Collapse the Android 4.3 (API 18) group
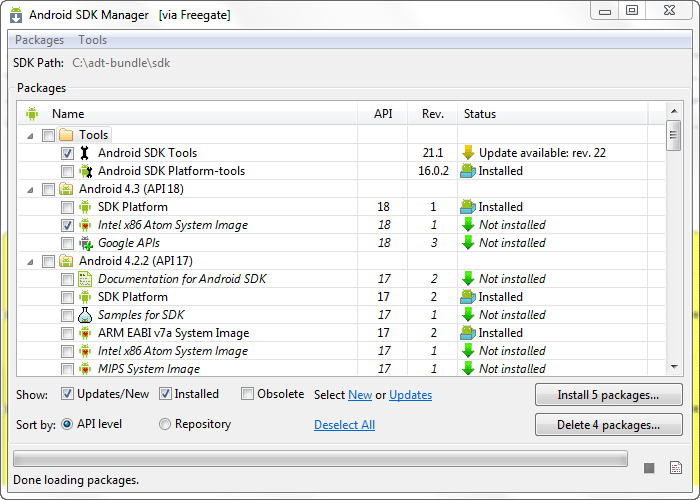The height and width of the screenshot is (500, 700). 30,190
